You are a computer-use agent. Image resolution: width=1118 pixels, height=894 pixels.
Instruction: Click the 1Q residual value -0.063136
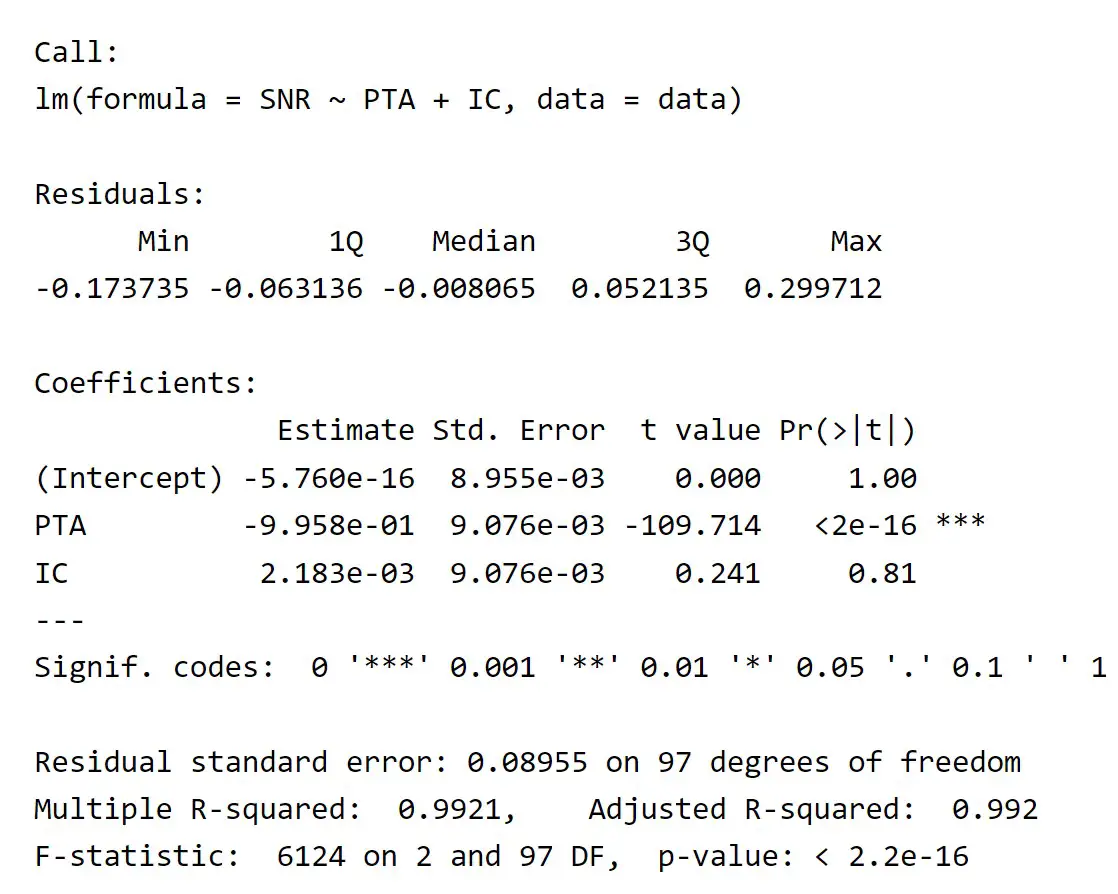point(285,289)
